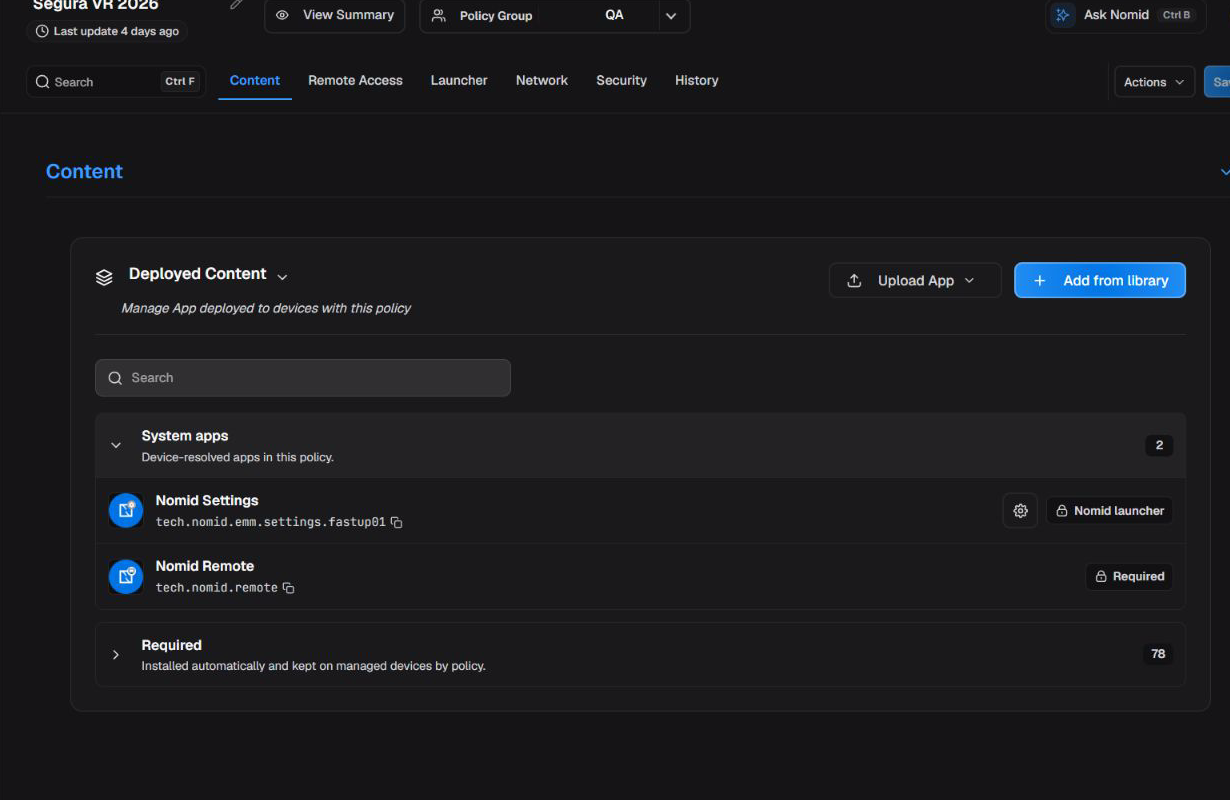This screenshot has width=1230, height=800.
Task: Click the Nomid Remote app icon
Action: pos(126,576)
